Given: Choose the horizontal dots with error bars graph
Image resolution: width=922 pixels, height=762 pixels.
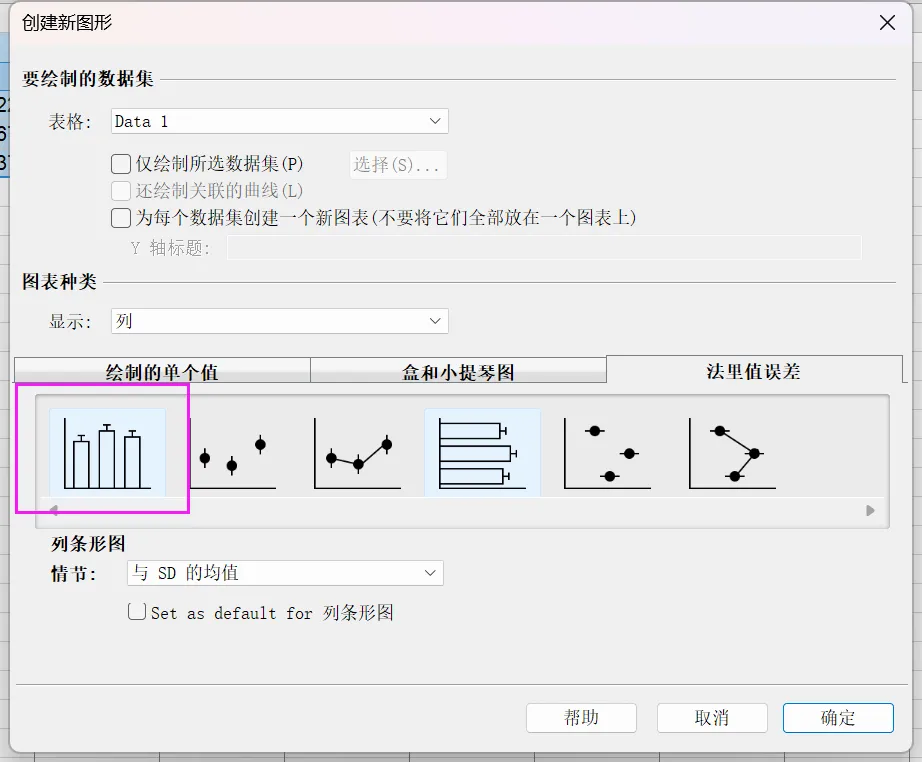Looking at the screenshot, I should (x=607, y=453).
